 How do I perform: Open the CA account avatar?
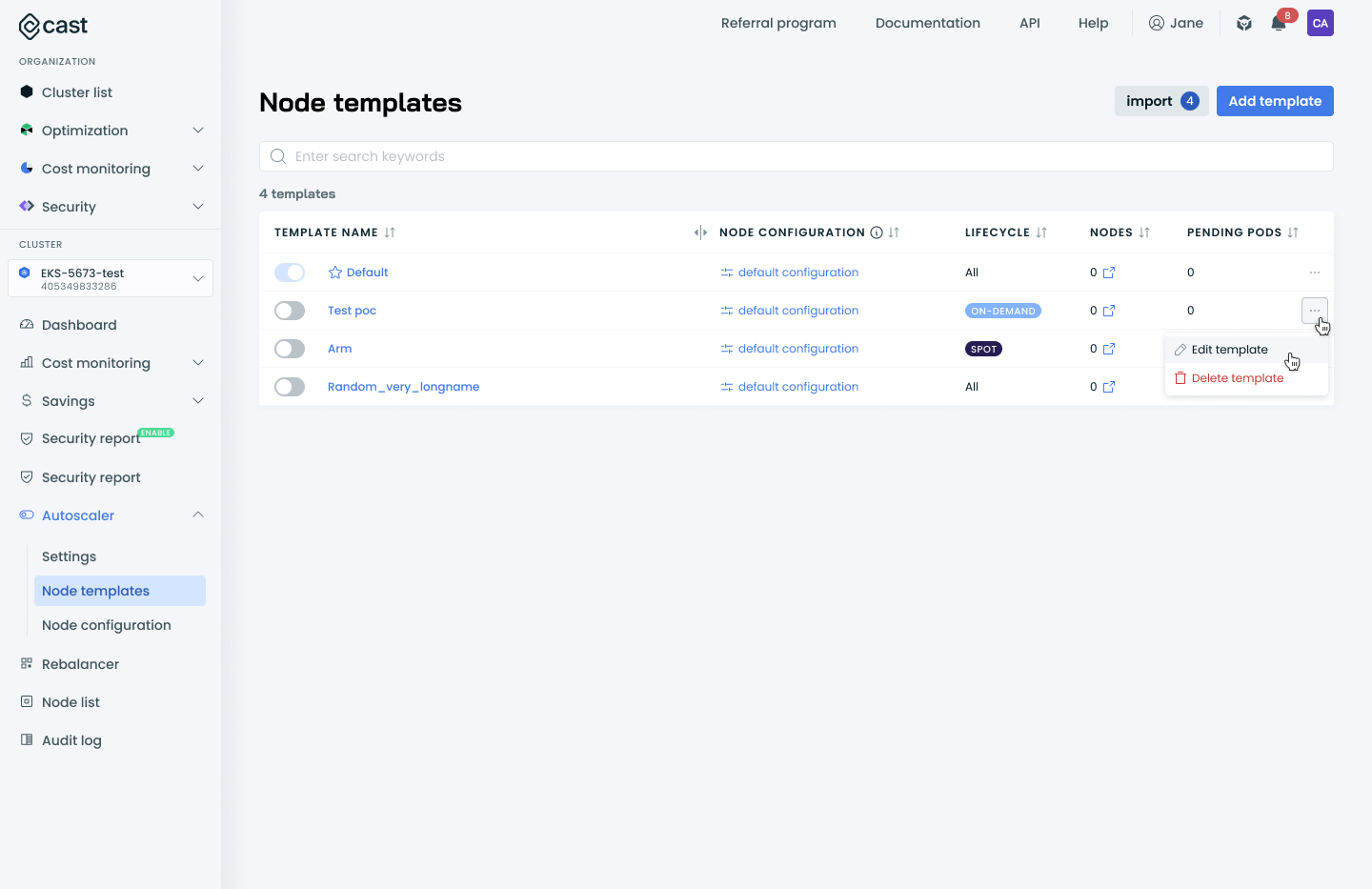click(x=1321, y=23)
